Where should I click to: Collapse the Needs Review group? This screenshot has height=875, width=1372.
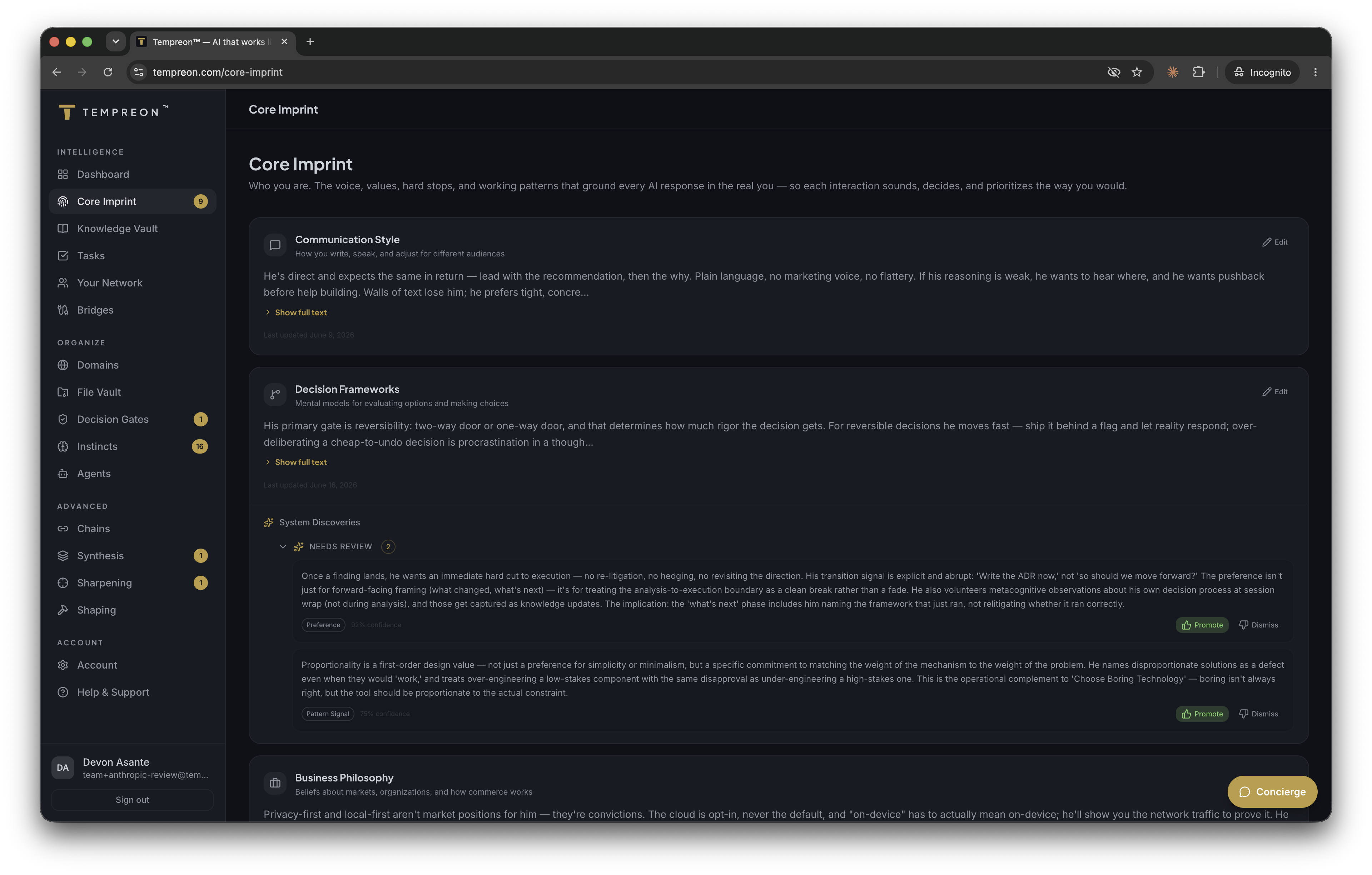click(283, 547)
